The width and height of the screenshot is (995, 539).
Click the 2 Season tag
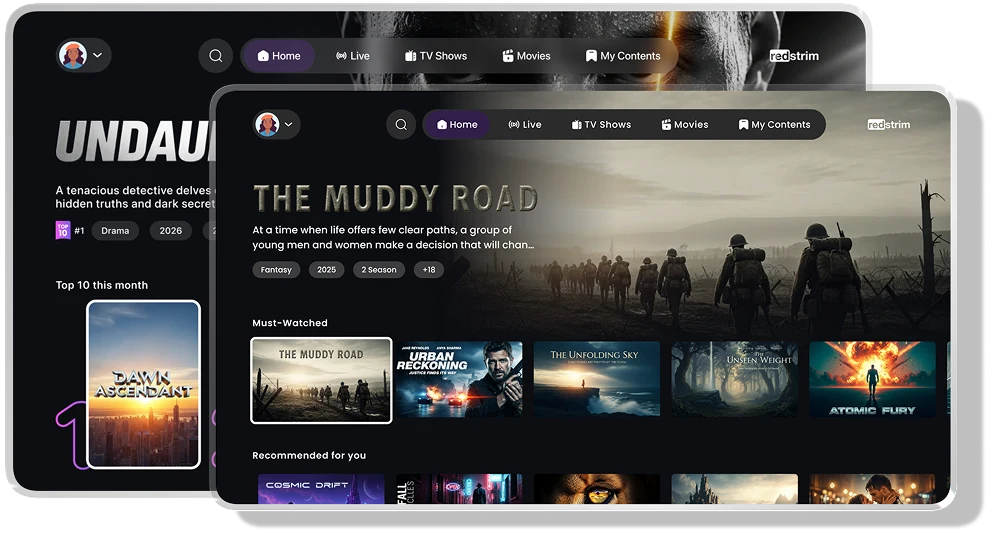[x=379, y=270]
